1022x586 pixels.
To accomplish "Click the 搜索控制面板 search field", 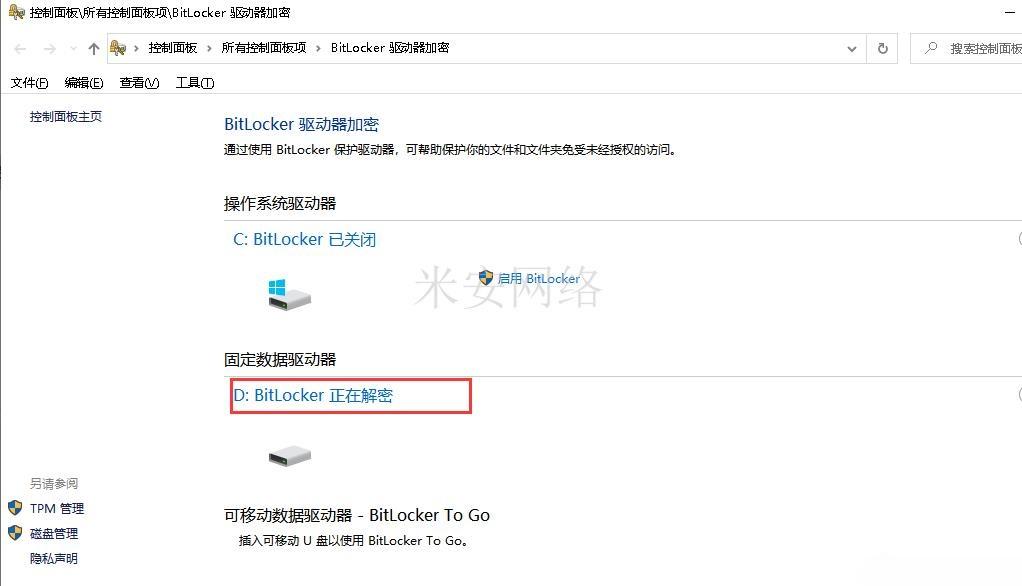I will click(x=966, y=48).
